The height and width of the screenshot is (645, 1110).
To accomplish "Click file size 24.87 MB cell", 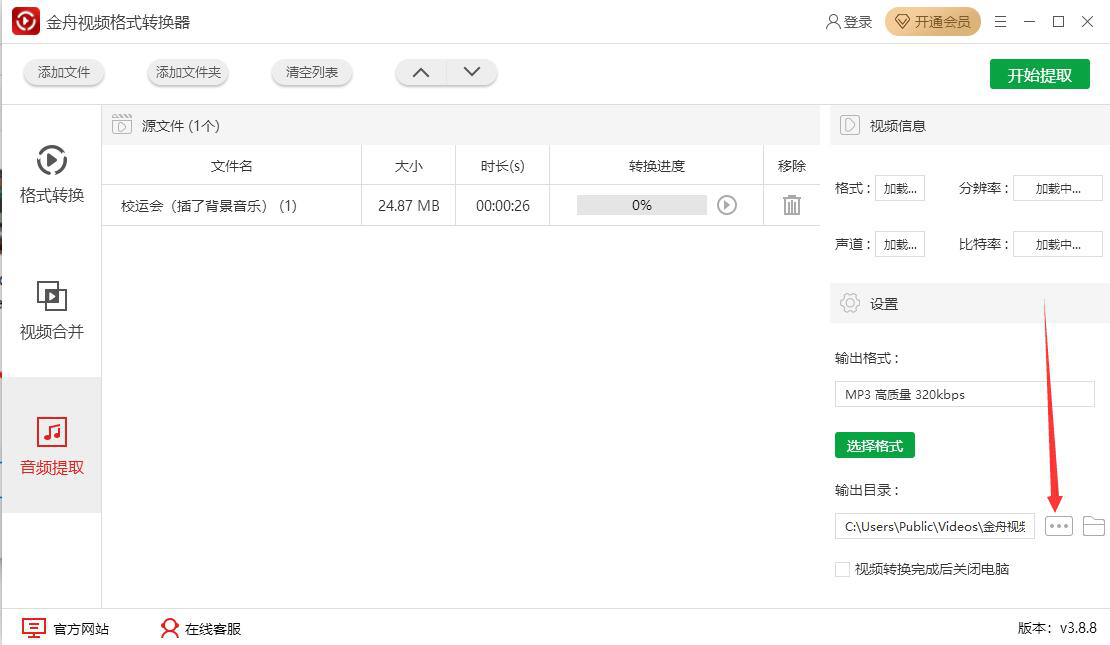I will point(408,206).
